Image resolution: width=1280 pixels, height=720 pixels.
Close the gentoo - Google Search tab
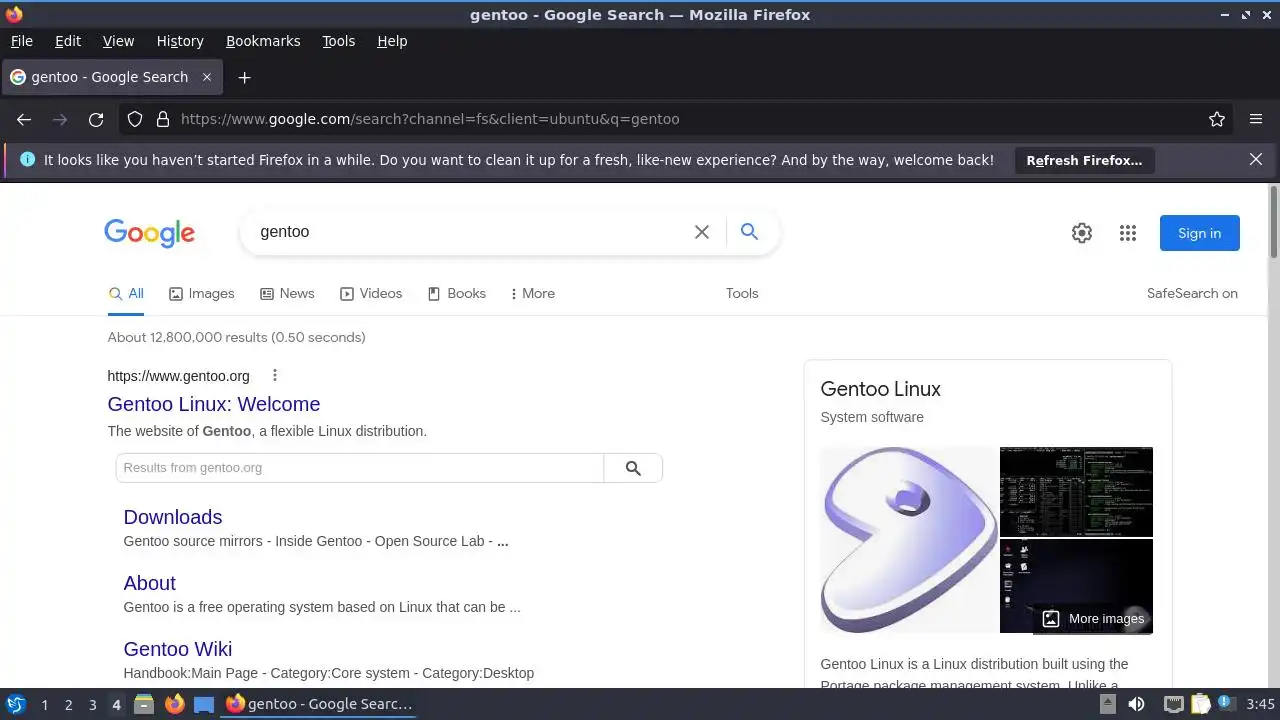point(207,77)
